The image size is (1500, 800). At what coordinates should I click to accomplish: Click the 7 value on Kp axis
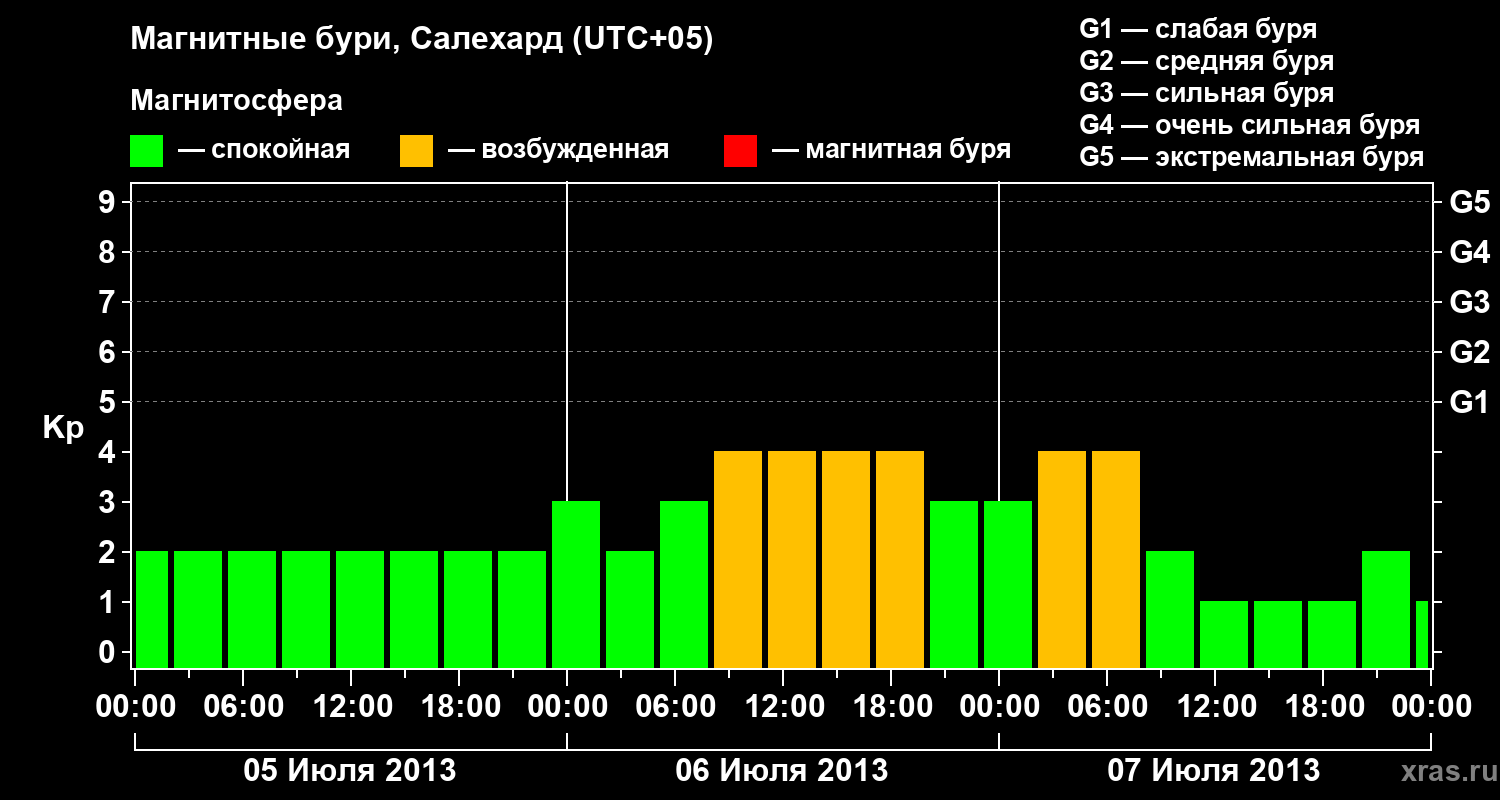pyautogui.click(x=109, y=302)
